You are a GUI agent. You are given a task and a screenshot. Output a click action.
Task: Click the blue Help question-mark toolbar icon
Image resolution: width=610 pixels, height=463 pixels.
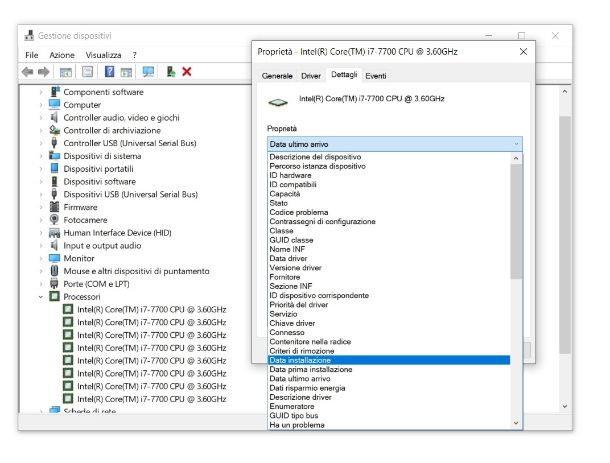[110, 72]
